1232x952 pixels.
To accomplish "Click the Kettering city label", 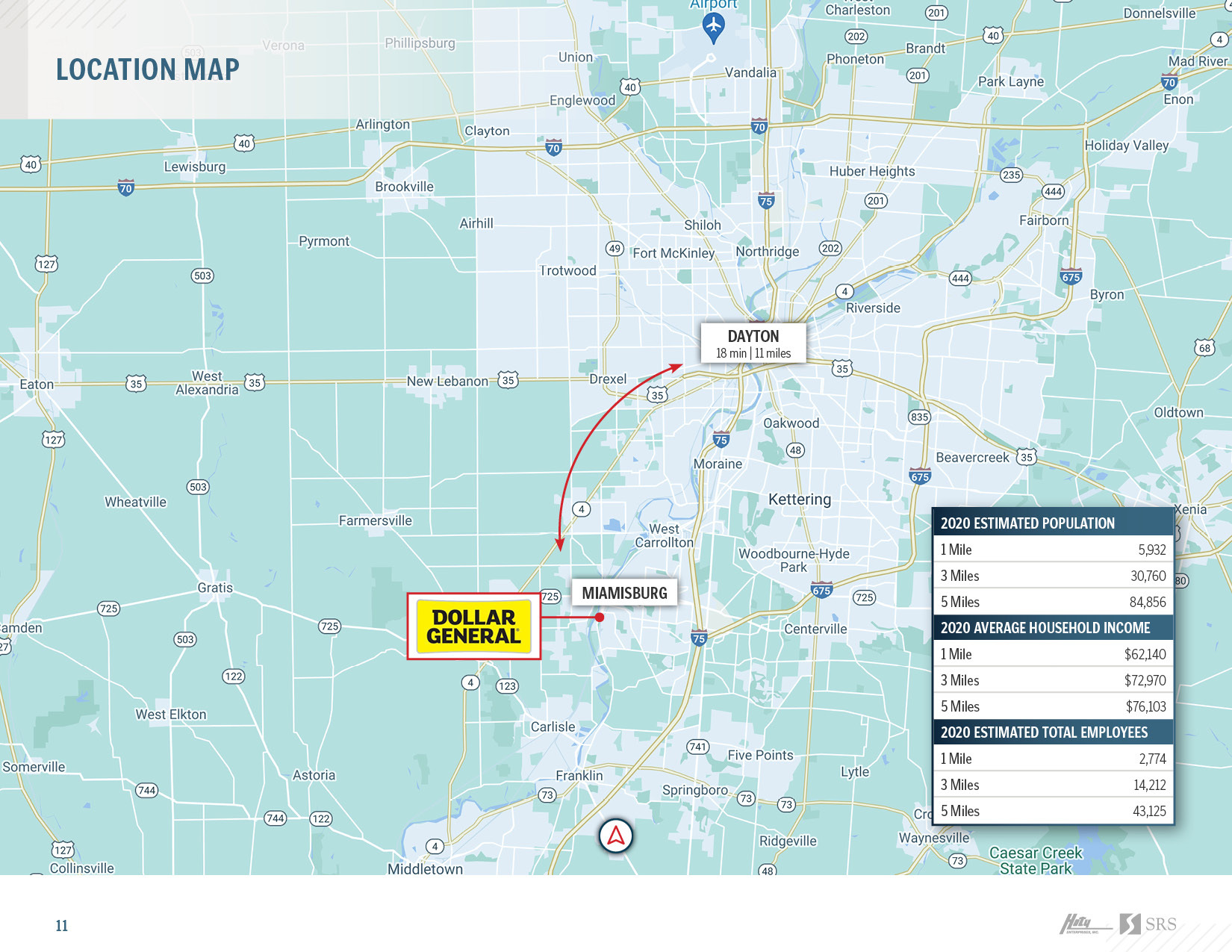I will tap(800, 500).
